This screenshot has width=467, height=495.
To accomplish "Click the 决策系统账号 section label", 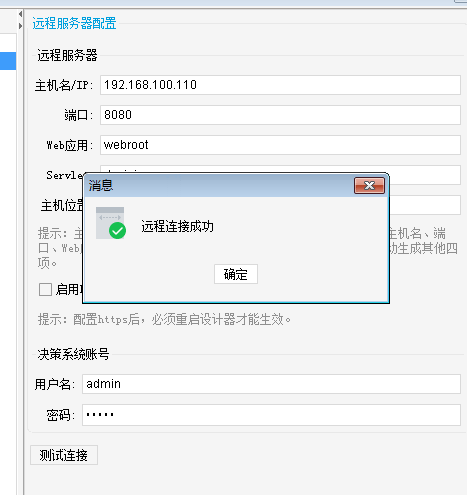I will tap(73, 354).
